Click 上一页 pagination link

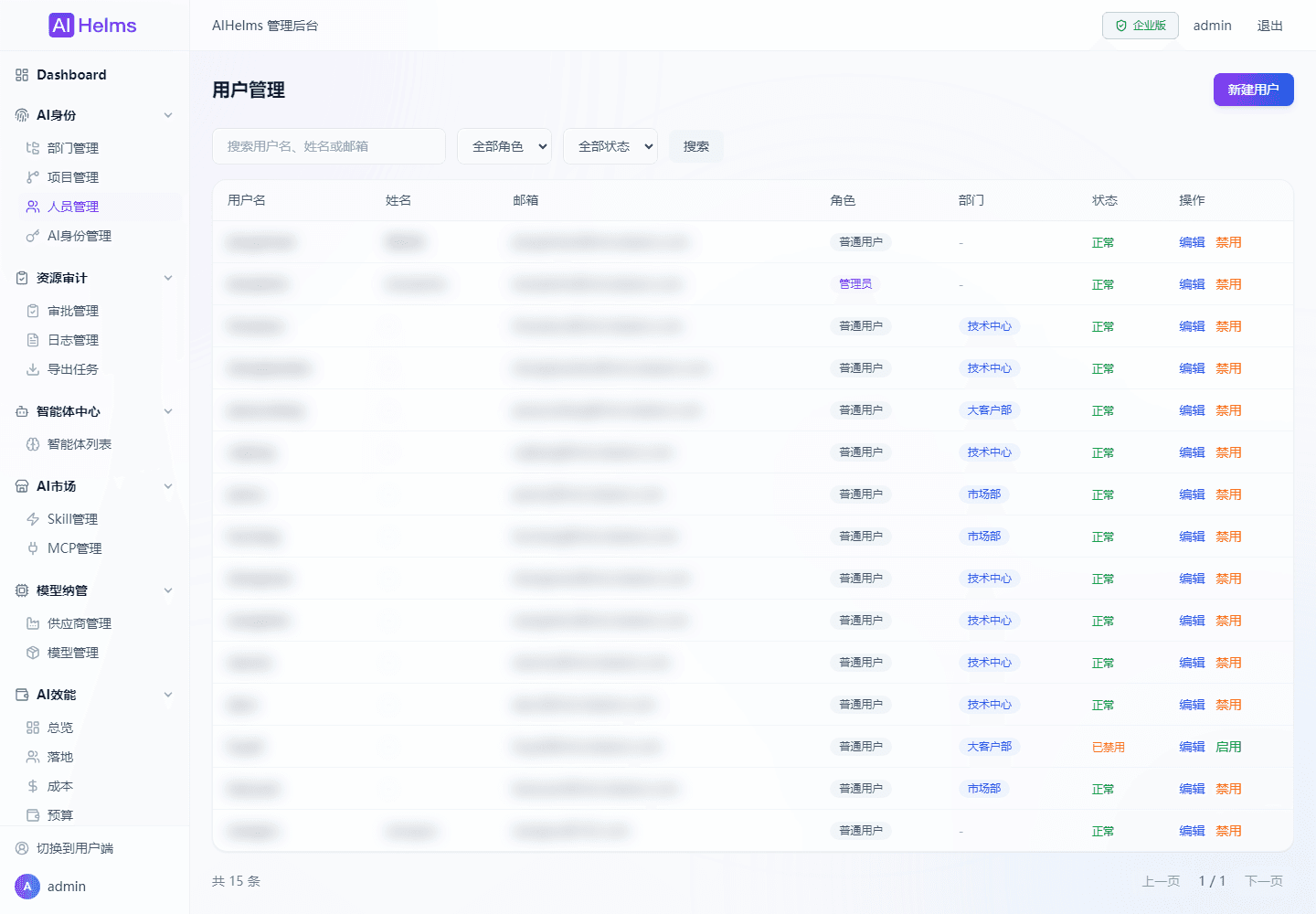pyautogui.click(x=1162, y=881)
